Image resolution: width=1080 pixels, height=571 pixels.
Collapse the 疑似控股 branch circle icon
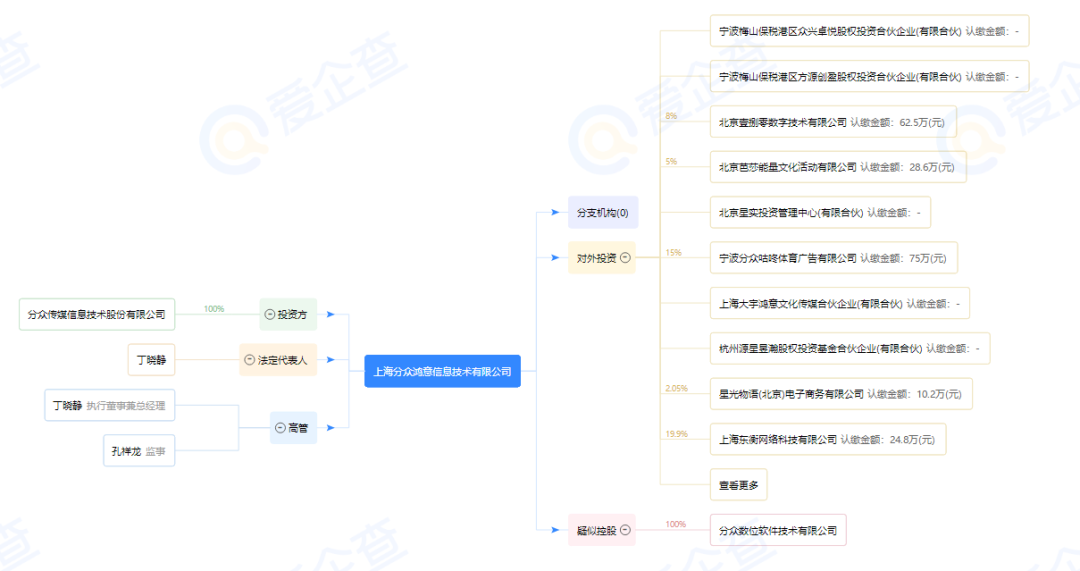[x=625, y=530]
